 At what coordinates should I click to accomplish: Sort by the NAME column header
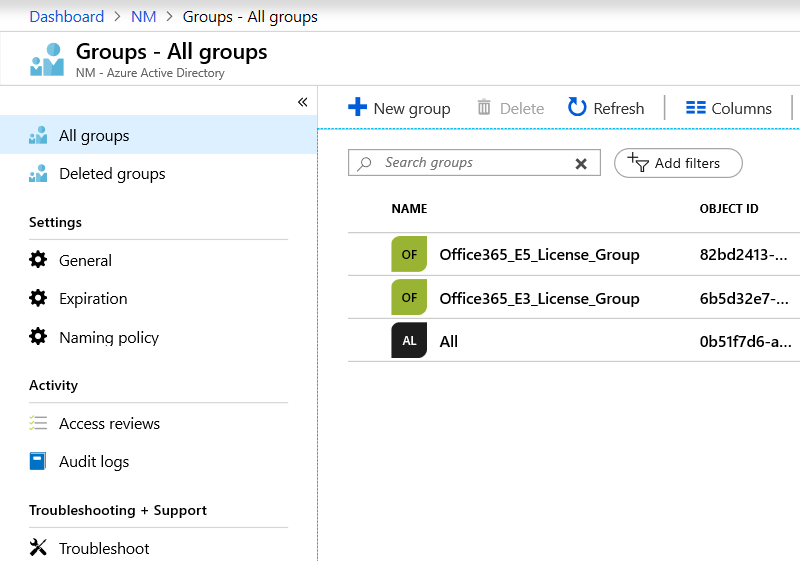[x=409, y=209]
